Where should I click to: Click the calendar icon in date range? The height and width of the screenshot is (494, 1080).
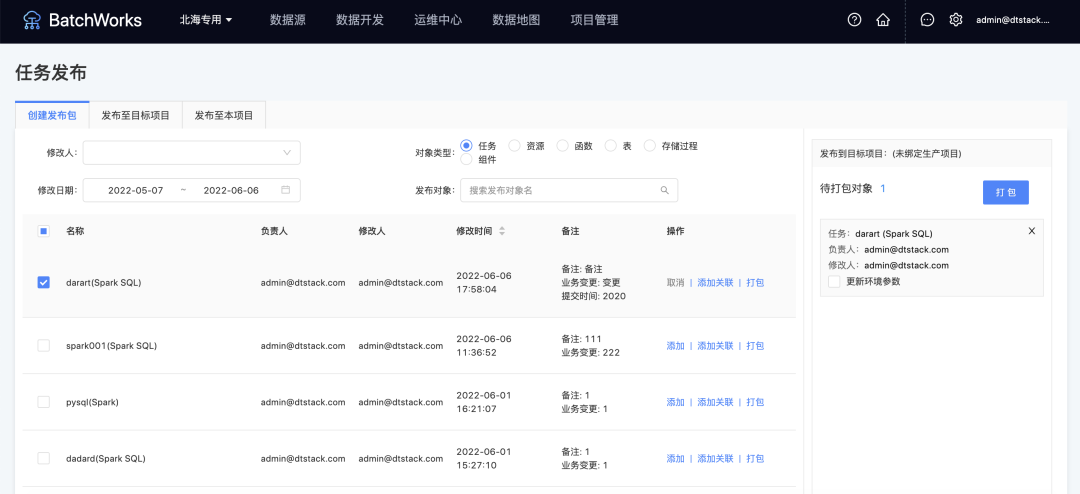point(286,190)
